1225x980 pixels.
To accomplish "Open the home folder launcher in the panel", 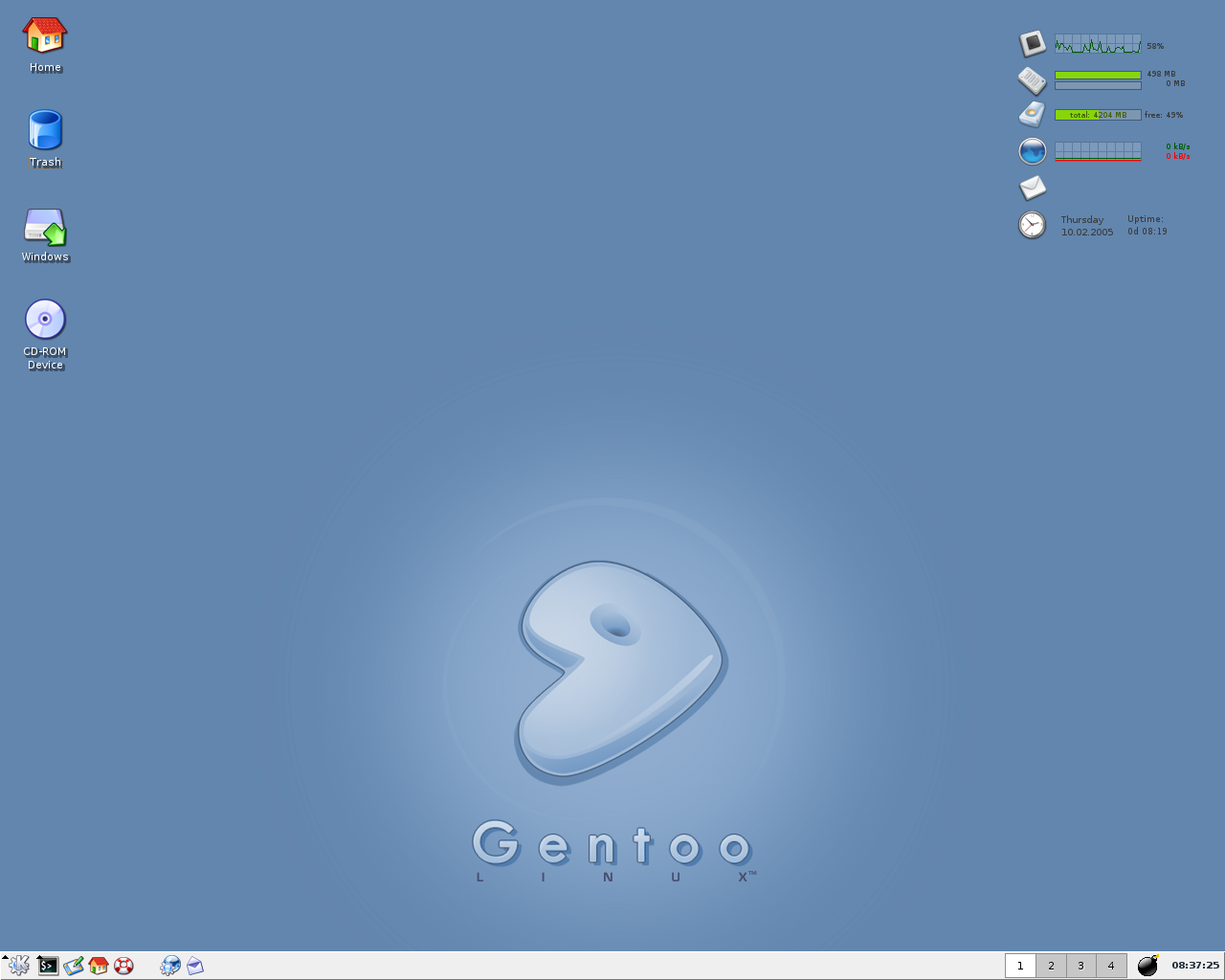I will (x=99, y=966).
